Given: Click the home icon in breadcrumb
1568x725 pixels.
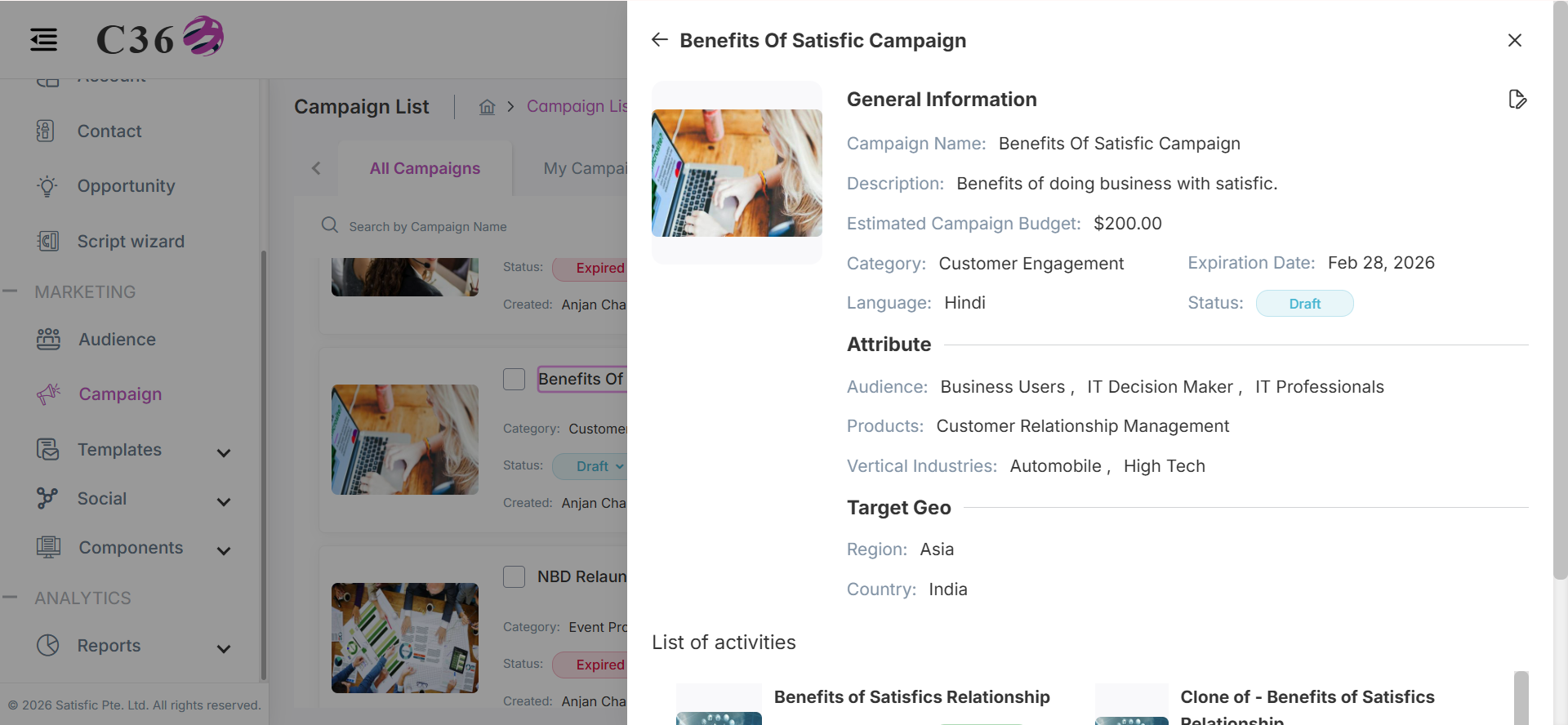Looking at the screenshot, I should [x=488, y=107].
